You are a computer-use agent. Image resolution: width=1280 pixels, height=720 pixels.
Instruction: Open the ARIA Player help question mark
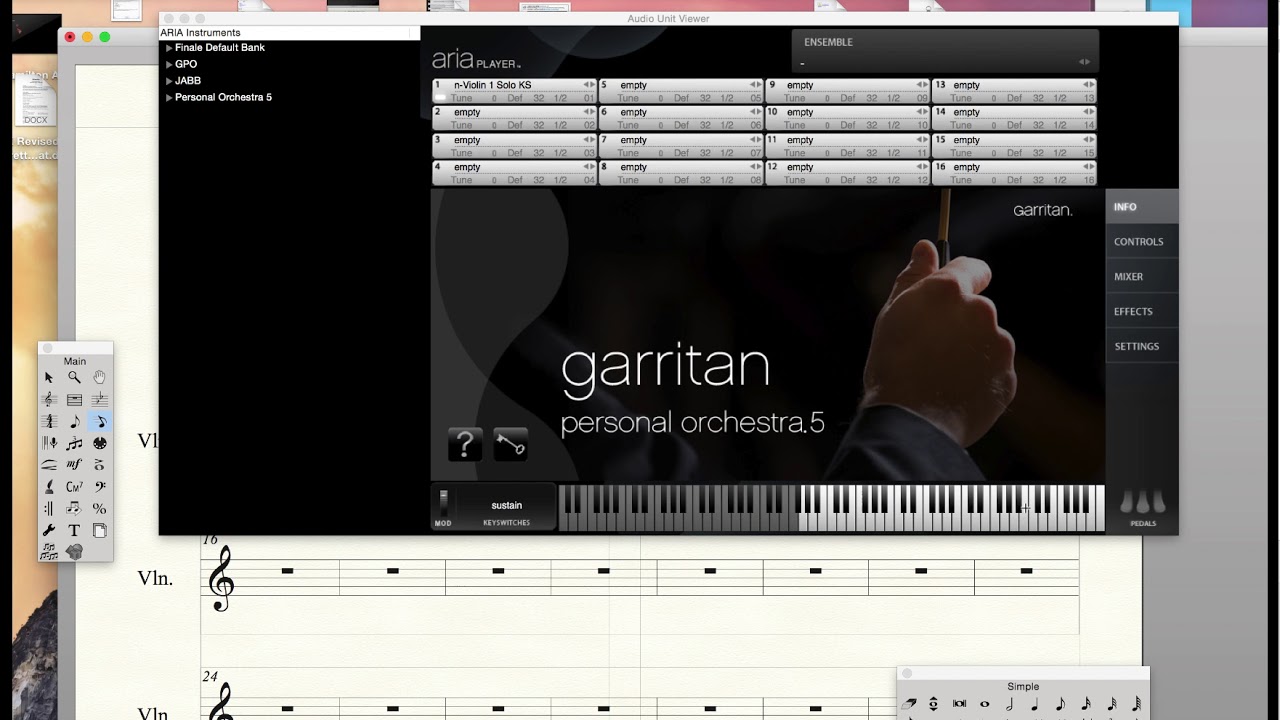(x=465, y=444)
